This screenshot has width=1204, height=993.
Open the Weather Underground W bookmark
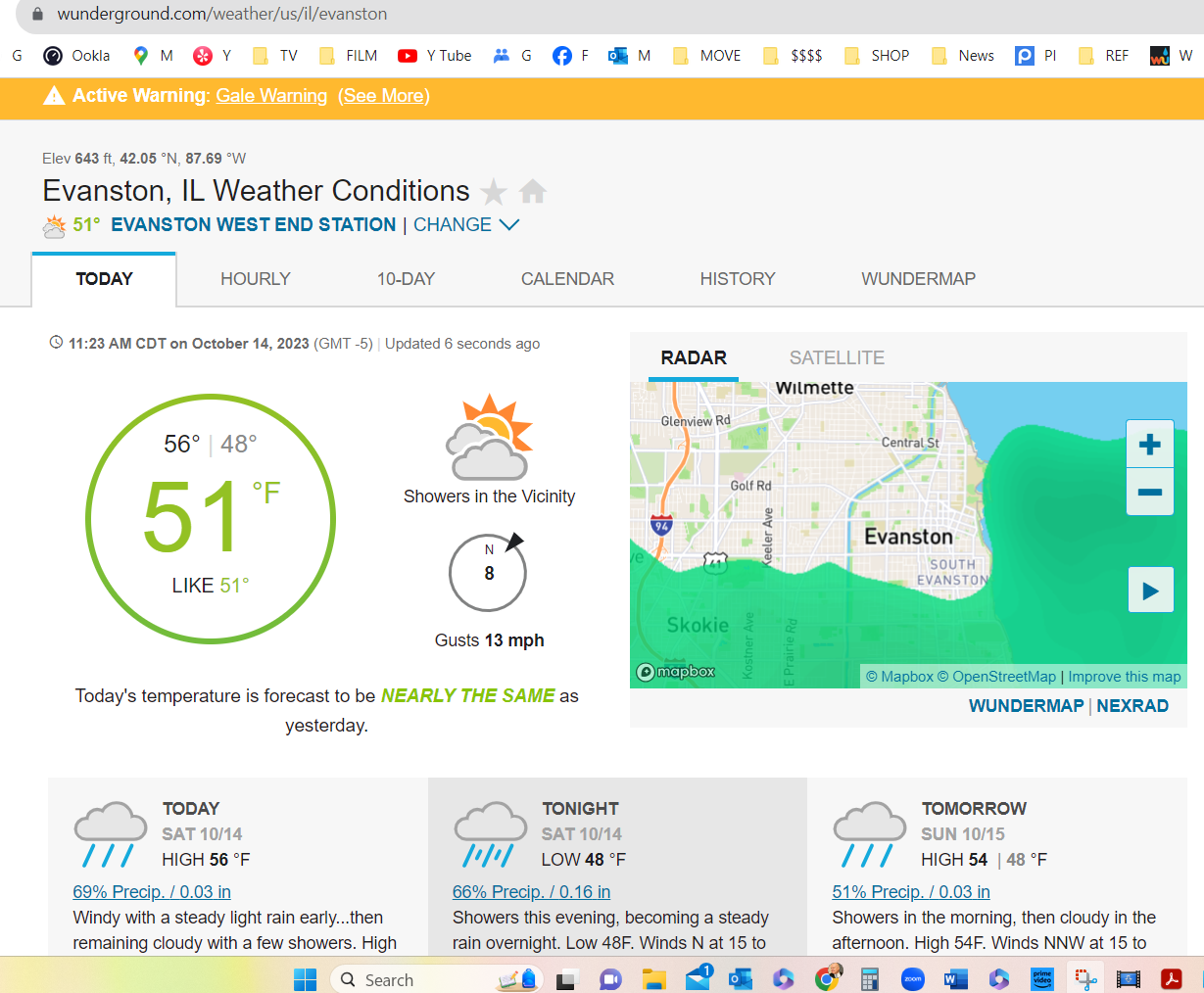click(1172, 56)
